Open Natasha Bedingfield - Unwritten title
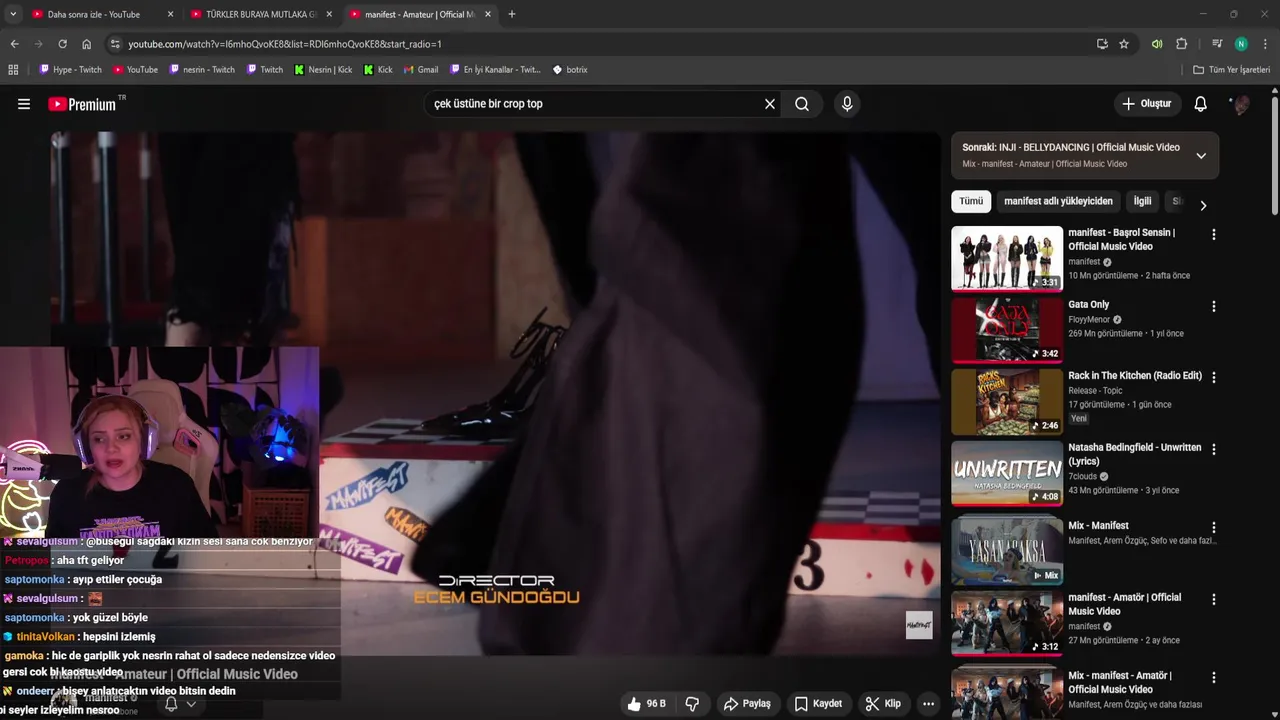Image resolution: width=1280 pixels, height=720 pixels. (1135, 454)
